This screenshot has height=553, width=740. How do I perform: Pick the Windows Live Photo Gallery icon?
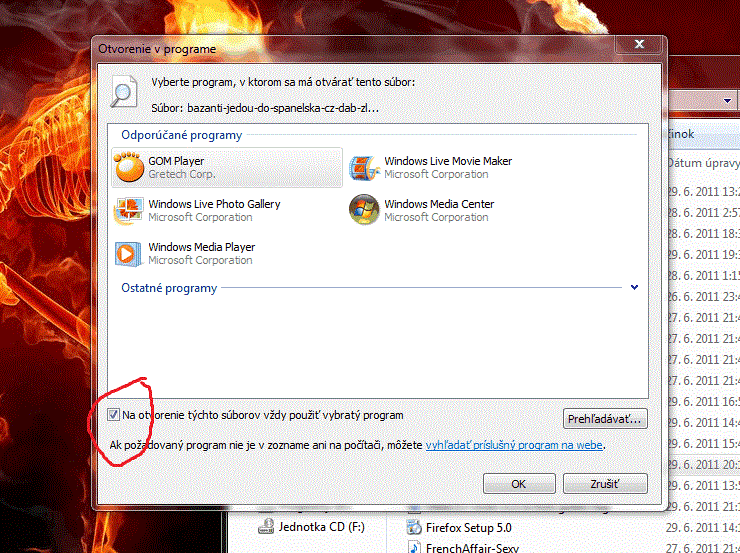(x=128, y=210)
